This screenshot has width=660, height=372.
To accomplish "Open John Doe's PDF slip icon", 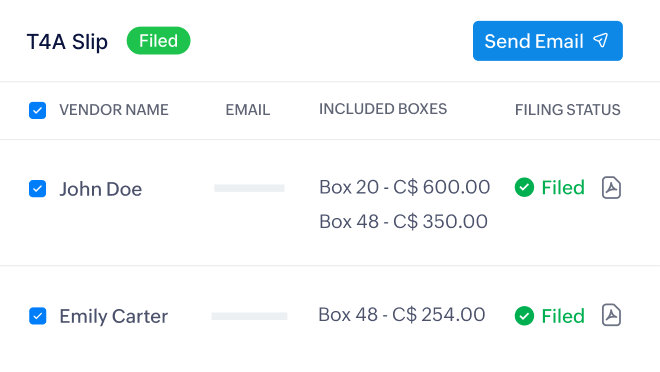I will [x=611, y=188].
